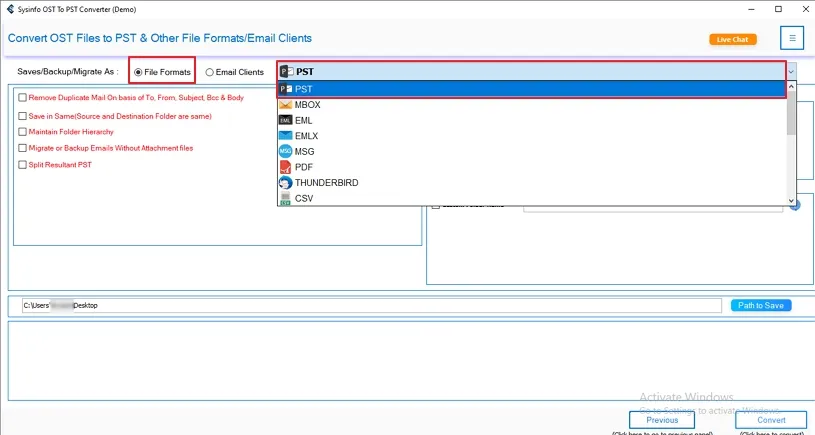The height and width of the screenshot is (435, 815).
Task: Click the round MSG icon
Action: tap(285, 151)
